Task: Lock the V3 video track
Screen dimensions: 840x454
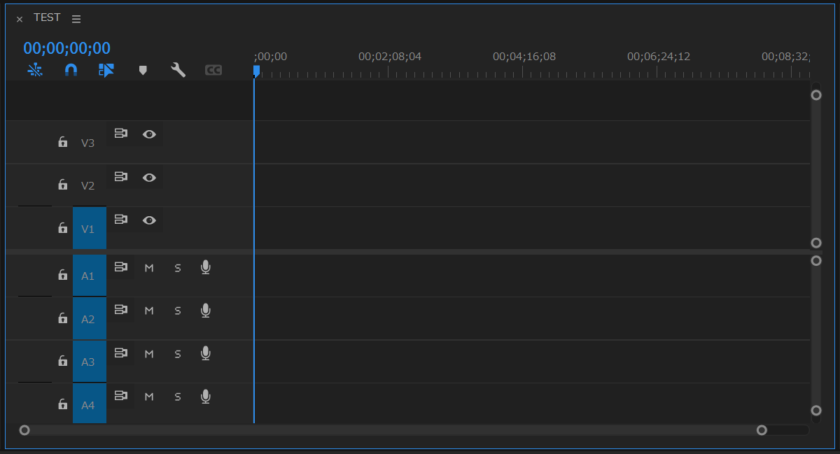Action: pyautogui.click(x=62, y=143)
